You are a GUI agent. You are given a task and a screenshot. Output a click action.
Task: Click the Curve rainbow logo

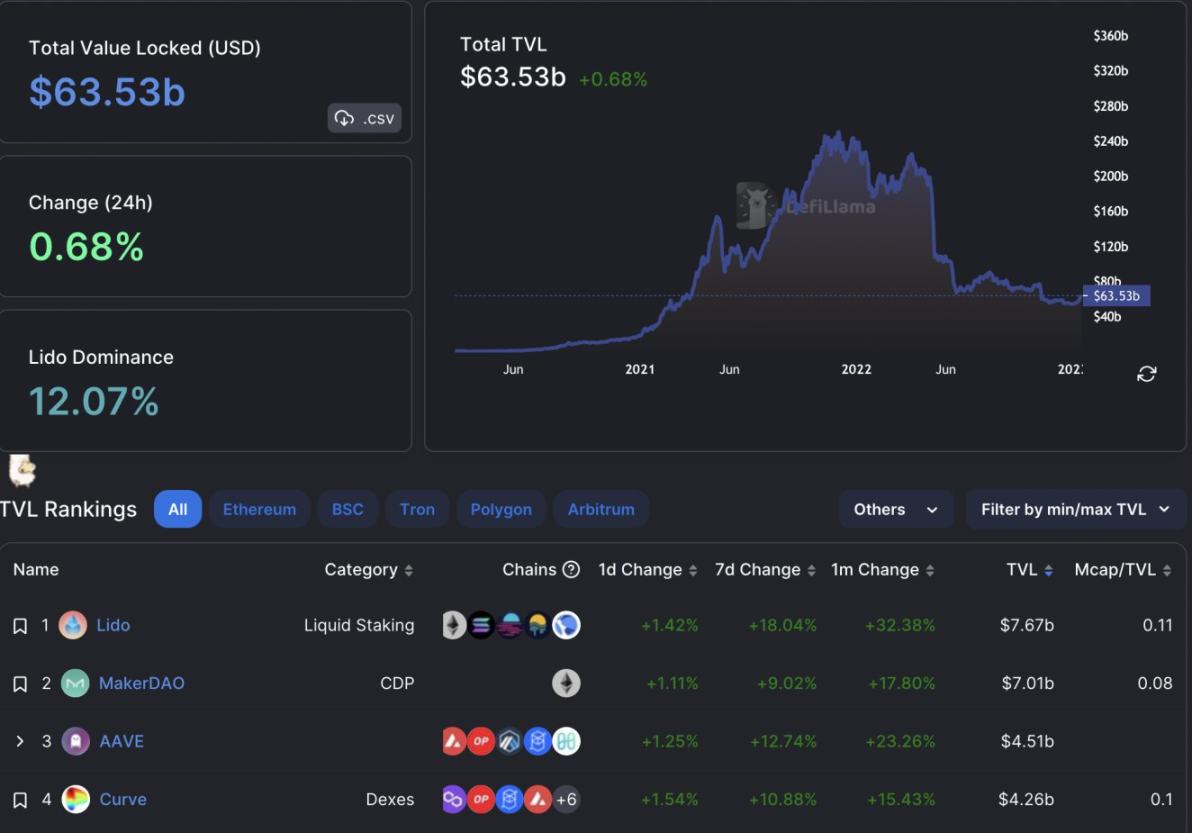tap(75, 799)
